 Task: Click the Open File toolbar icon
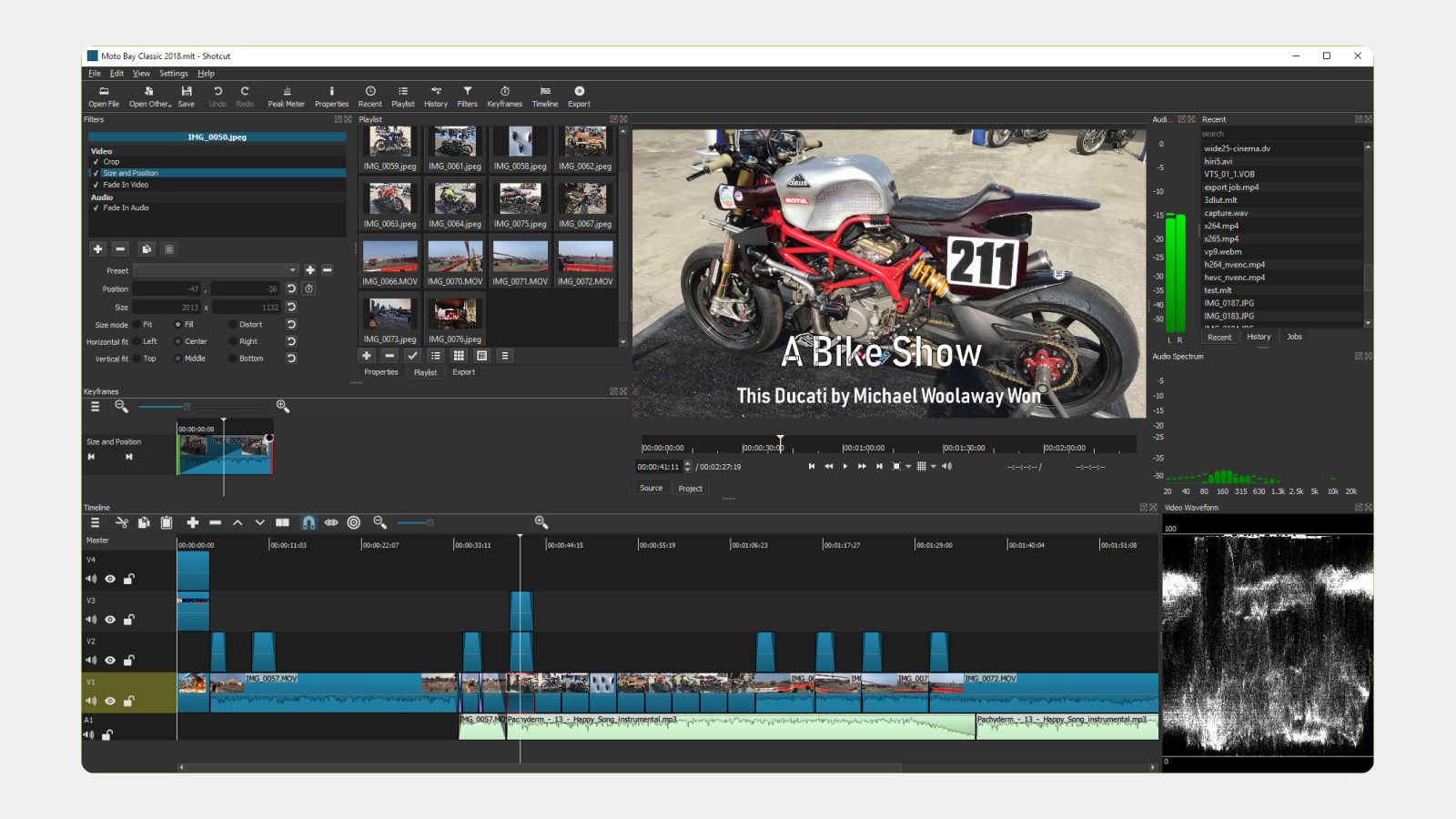(104, 96)
